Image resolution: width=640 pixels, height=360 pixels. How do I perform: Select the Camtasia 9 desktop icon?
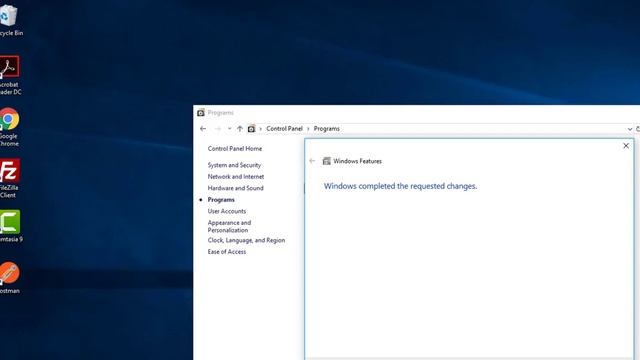tap(10, 226)
